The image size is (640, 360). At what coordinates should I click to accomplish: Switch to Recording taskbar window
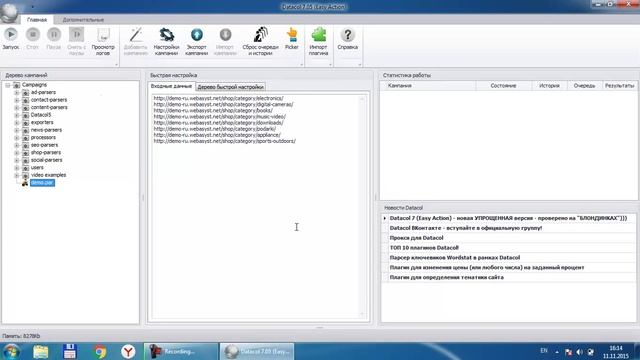click(181, 351)
